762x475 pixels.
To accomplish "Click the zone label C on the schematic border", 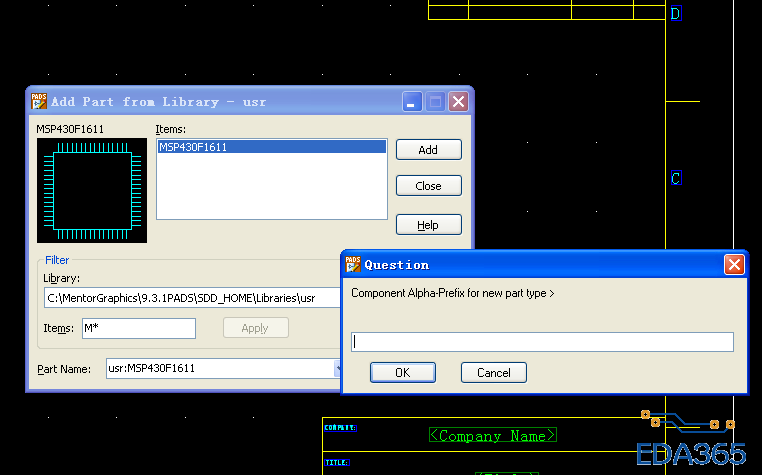I will pyautogui.click(x=675, y=178).
